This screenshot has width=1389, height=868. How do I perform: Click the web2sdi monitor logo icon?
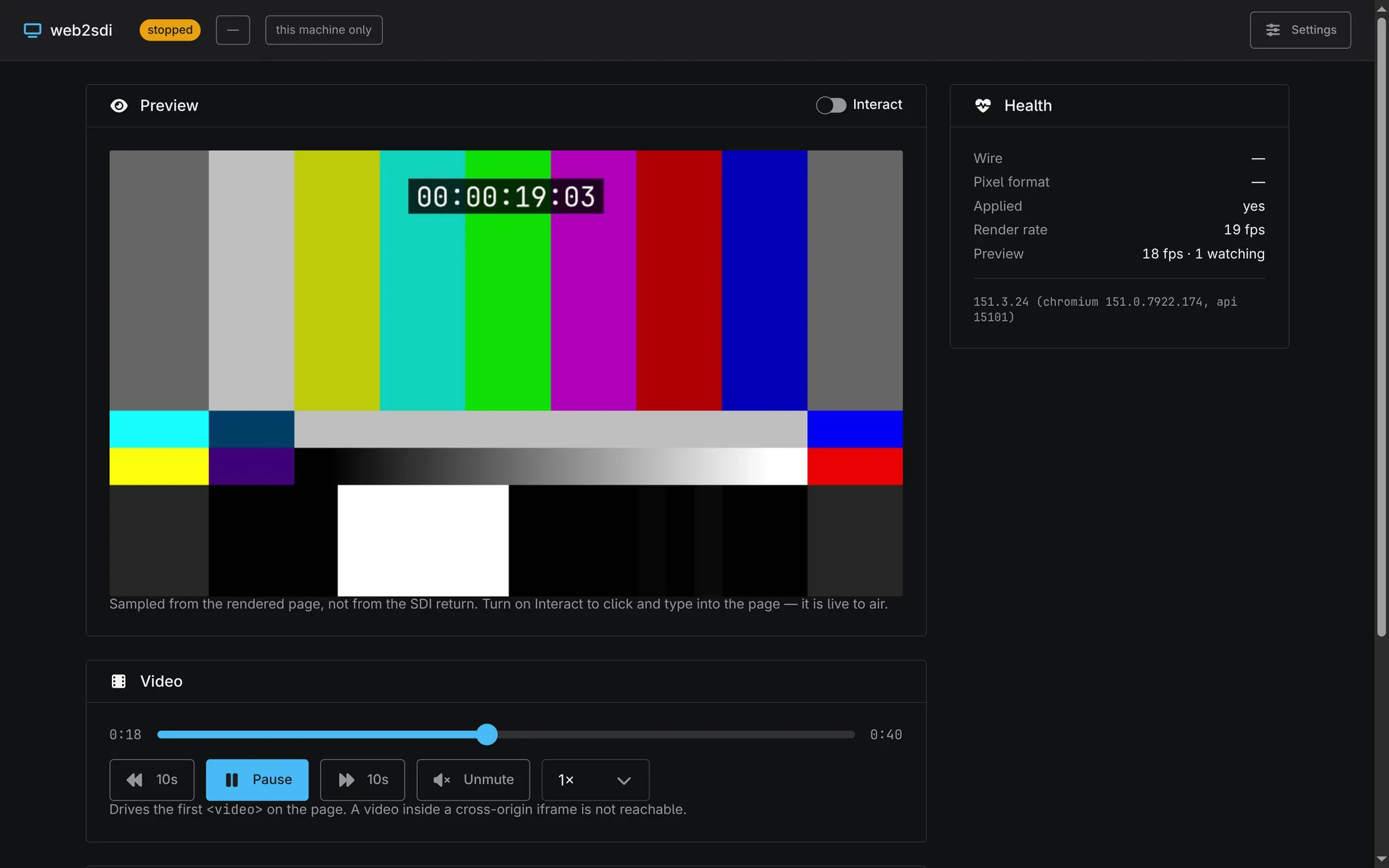(33, 30)
